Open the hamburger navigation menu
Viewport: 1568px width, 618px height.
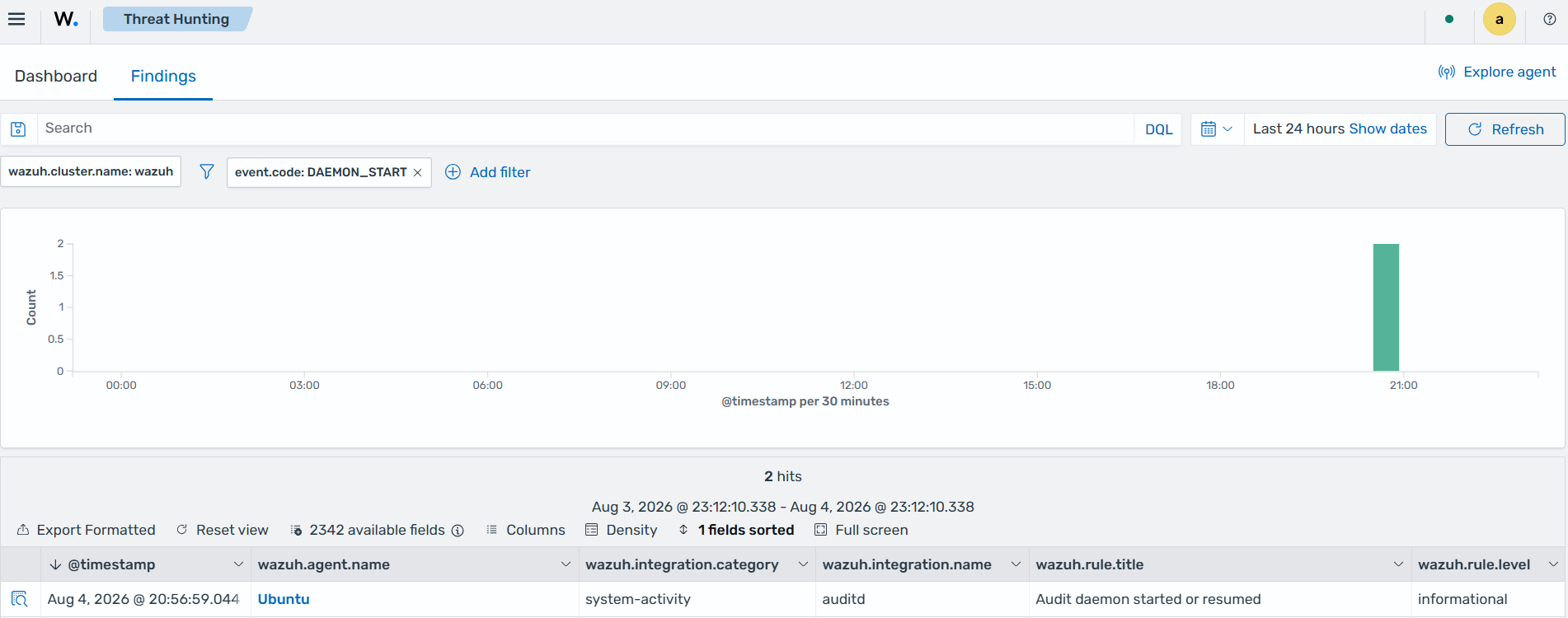[x=16, y=19]
